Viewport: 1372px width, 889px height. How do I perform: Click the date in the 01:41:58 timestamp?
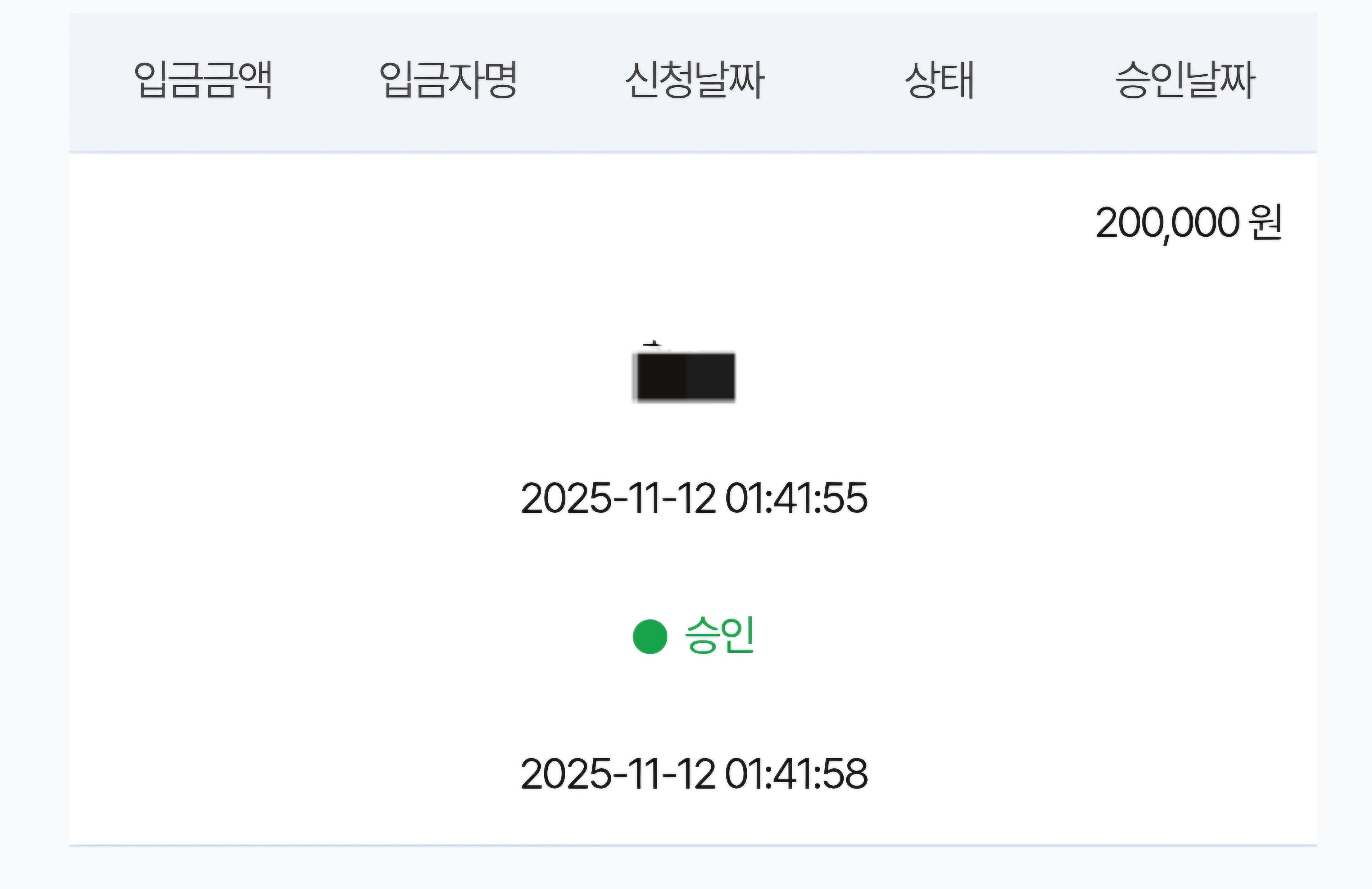pos(618,774)
